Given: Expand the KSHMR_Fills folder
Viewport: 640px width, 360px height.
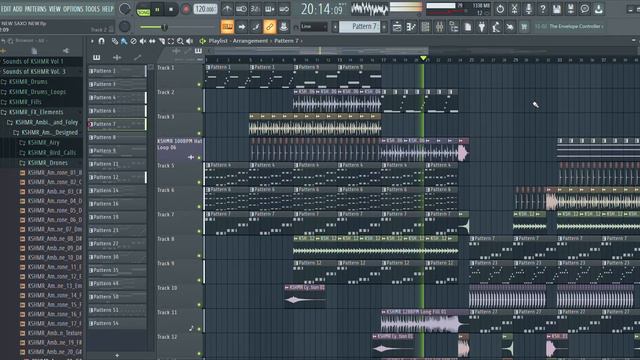Looking at the screenshot, I should (x=24, y=102).
